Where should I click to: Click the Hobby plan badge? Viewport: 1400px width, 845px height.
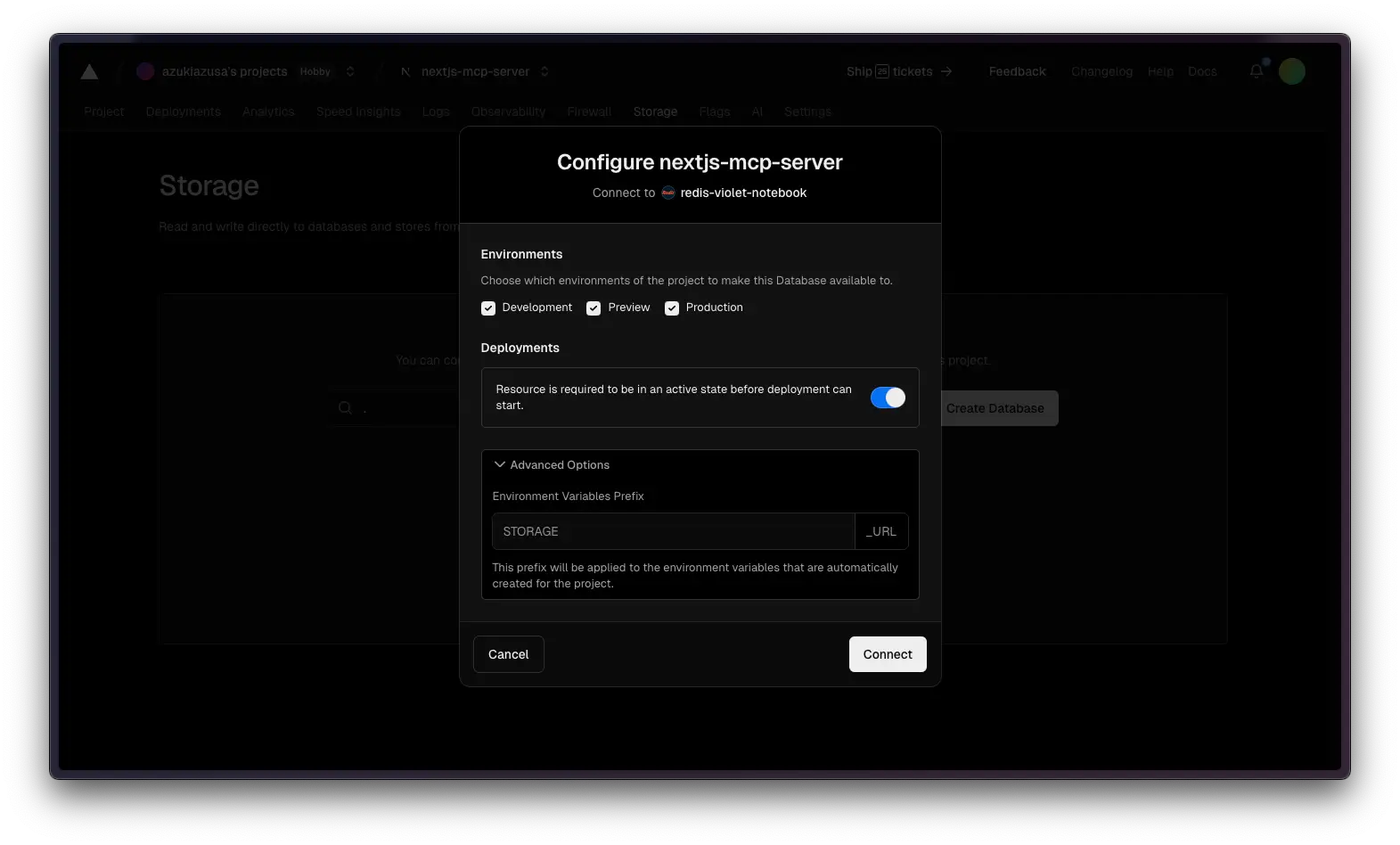315,71
